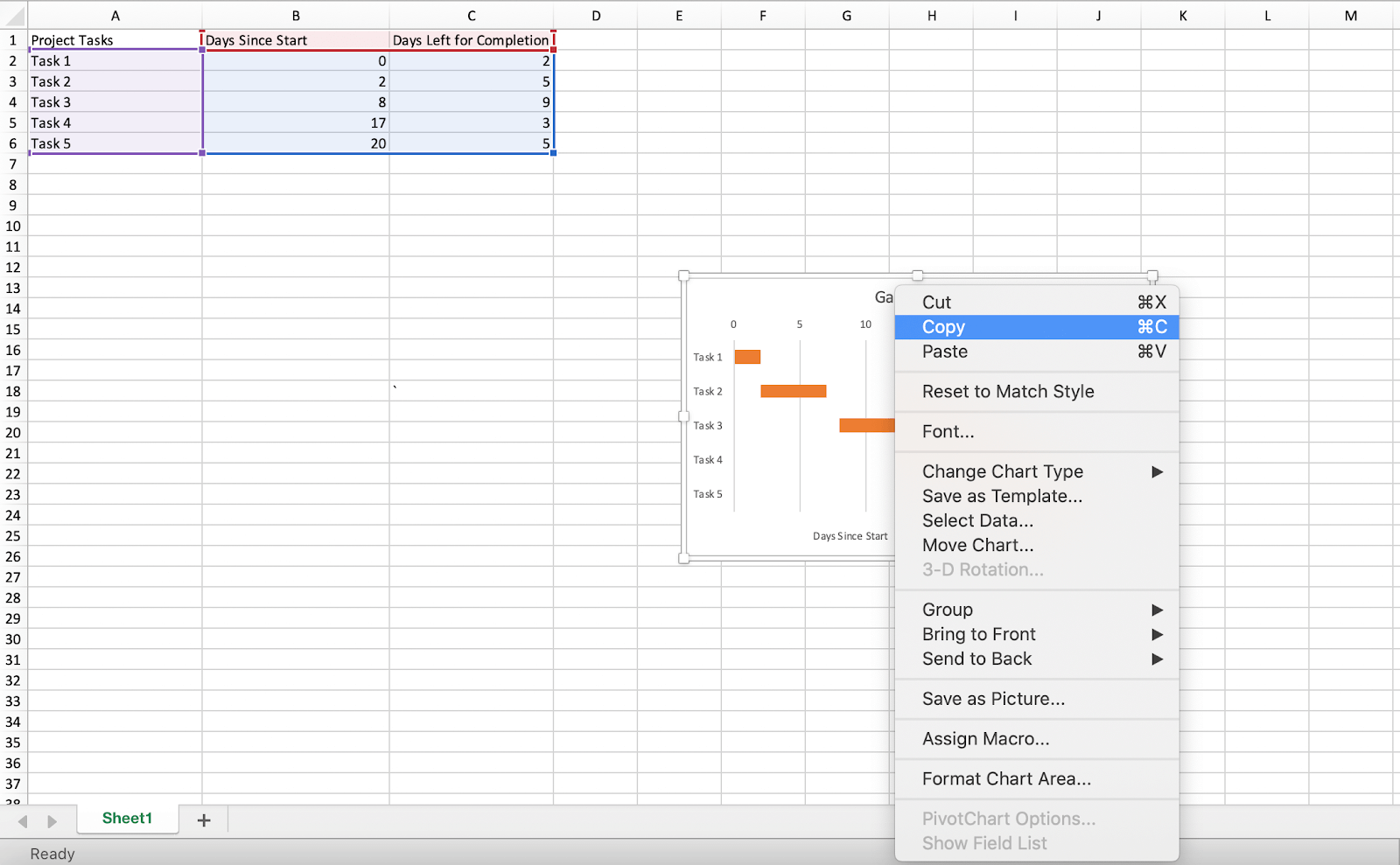
Task: Select the Sheet1 tab
Action: coord(127,818)
